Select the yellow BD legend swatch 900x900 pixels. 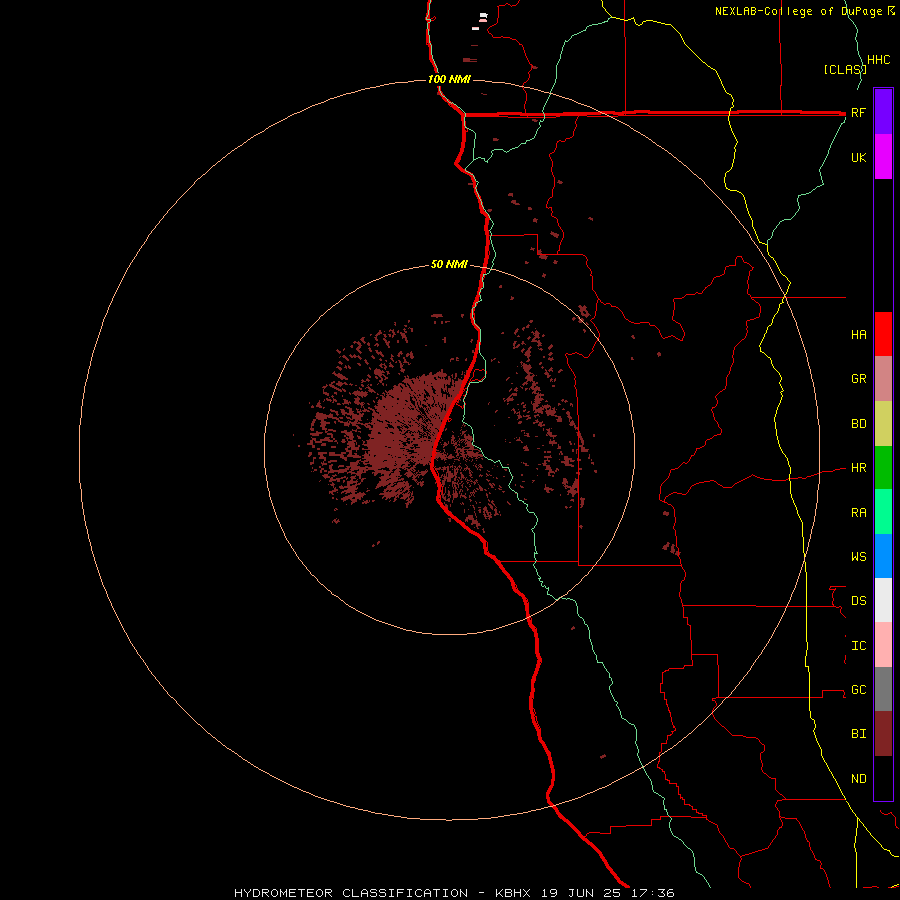point(883,424)
